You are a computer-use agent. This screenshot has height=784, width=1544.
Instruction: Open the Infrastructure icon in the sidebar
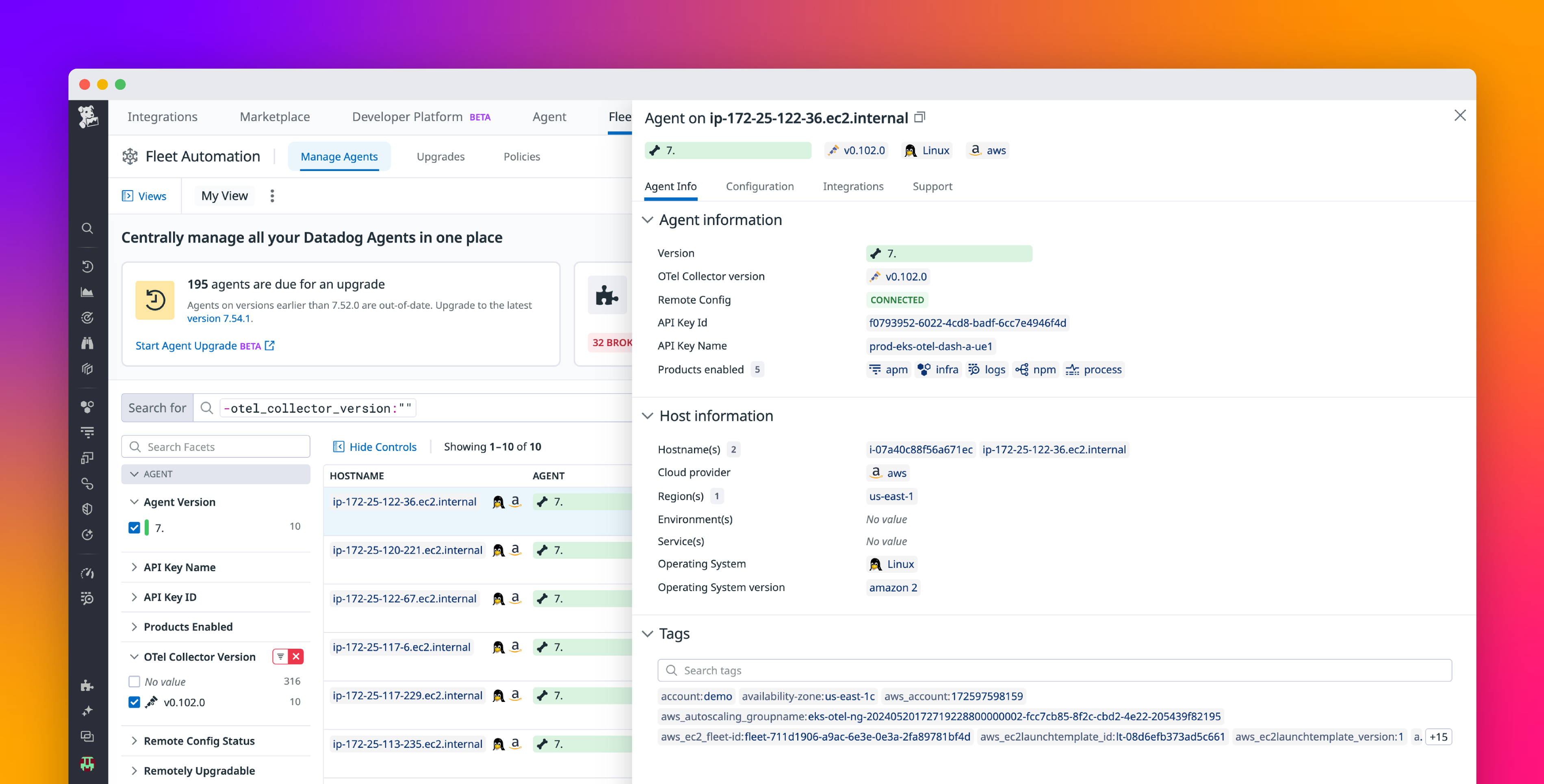(x=87, y=369)
